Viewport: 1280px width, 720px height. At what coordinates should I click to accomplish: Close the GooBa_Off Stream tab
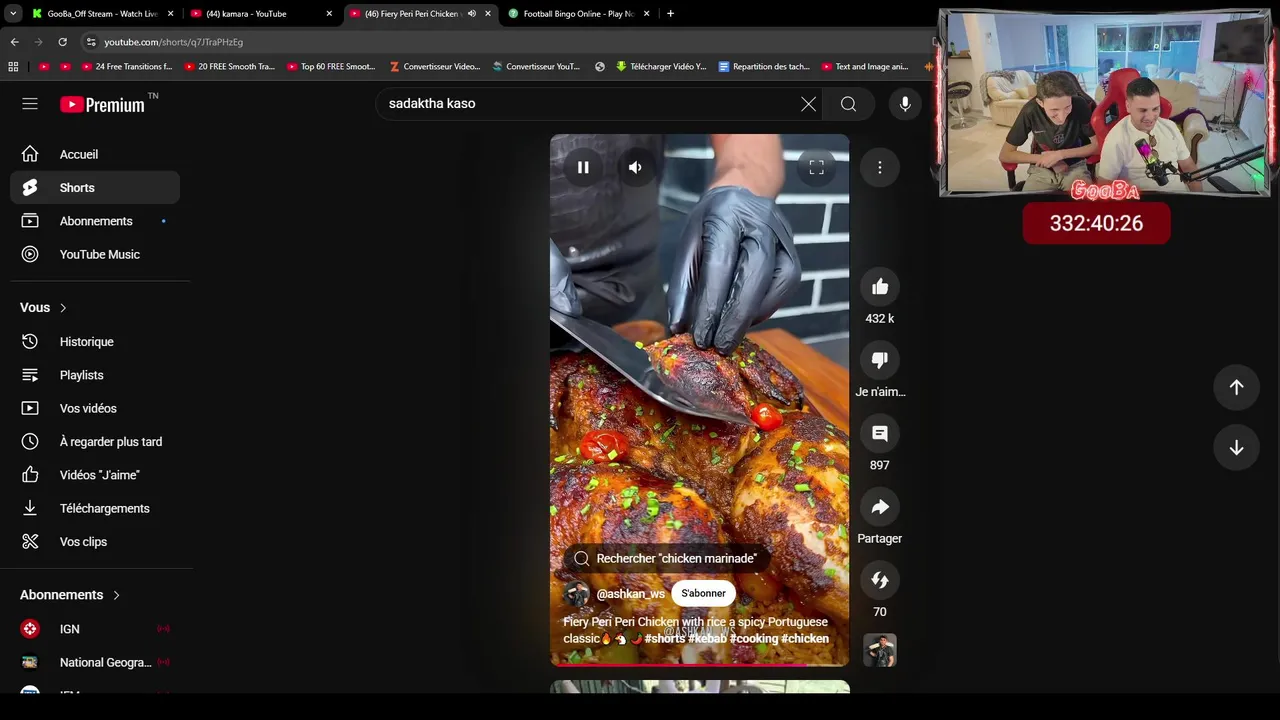pyautogui.click(x=170, y=14)
